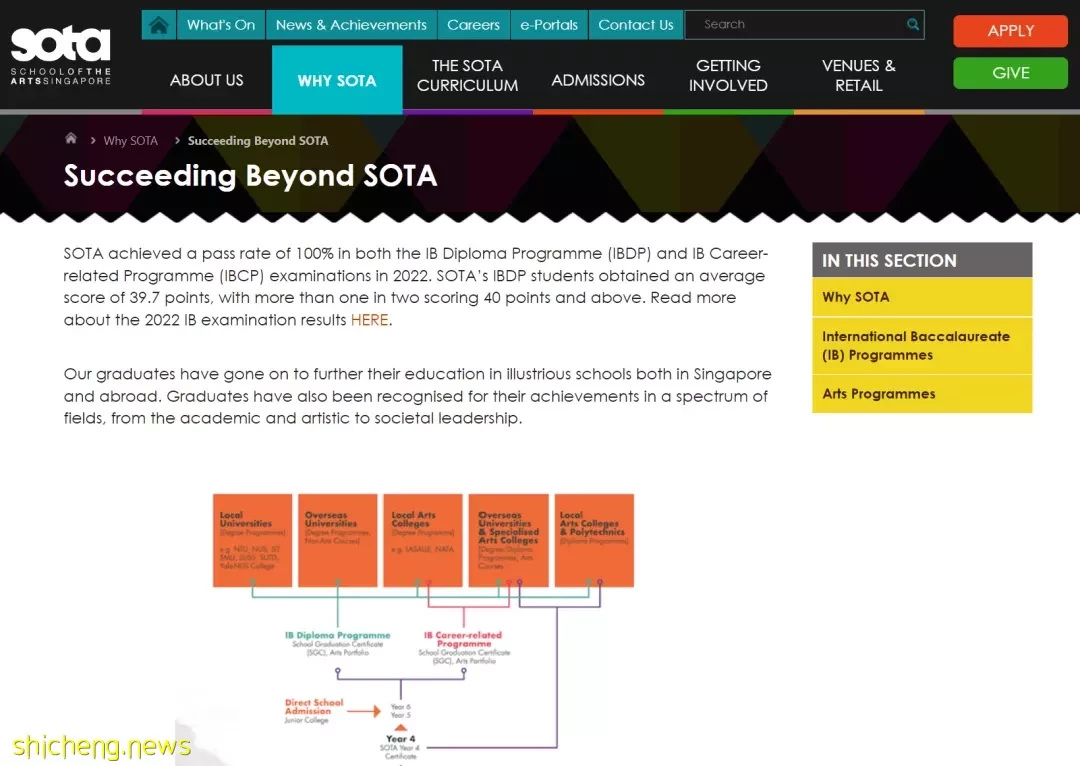Click the Overseas Universities orange box
Screen dimensions: 1080x766
[338, 540]
